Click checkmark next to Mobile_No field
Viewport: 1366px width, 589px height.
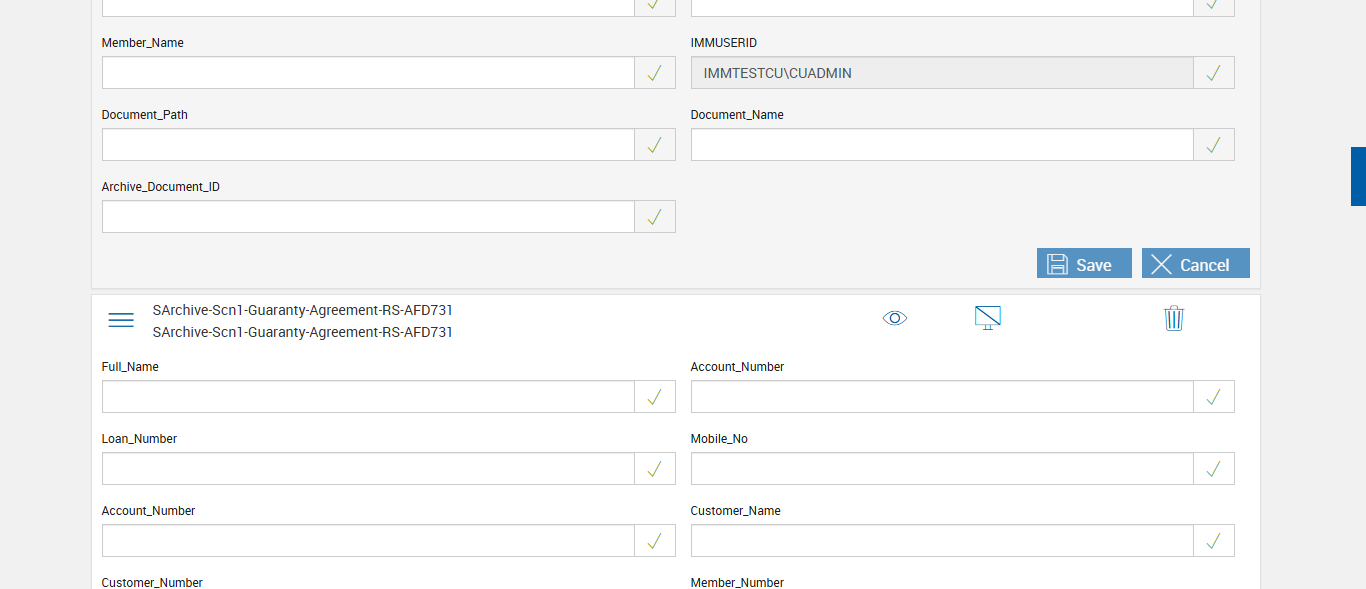pyautogui.click(x=1213, y=469)
